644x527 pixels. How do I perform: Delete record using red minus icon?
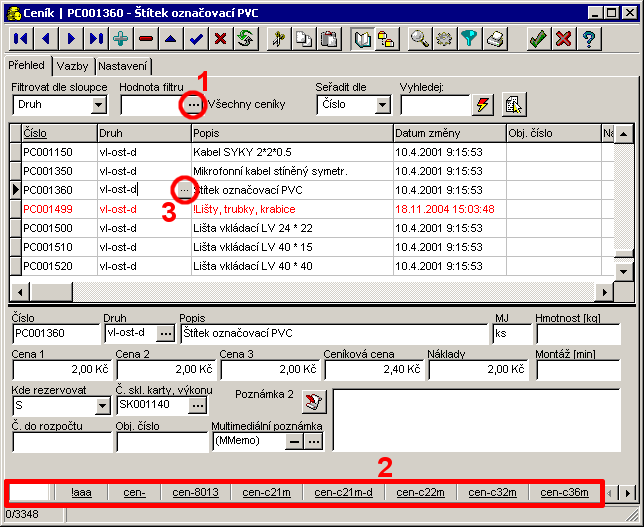[146, 39]
